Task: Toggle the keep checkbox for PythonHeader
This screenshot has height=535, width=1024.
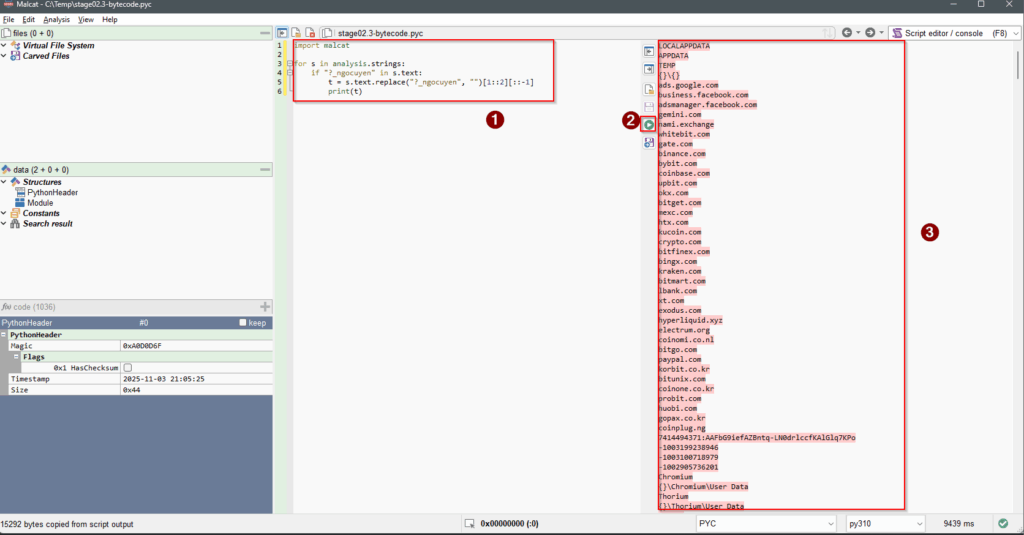Action: pyautogui.click(x=244, y=323)
